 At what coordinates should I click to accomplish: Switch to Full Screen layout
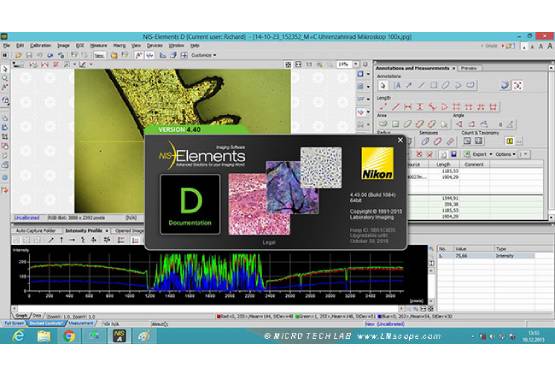[x=14, y=323]
